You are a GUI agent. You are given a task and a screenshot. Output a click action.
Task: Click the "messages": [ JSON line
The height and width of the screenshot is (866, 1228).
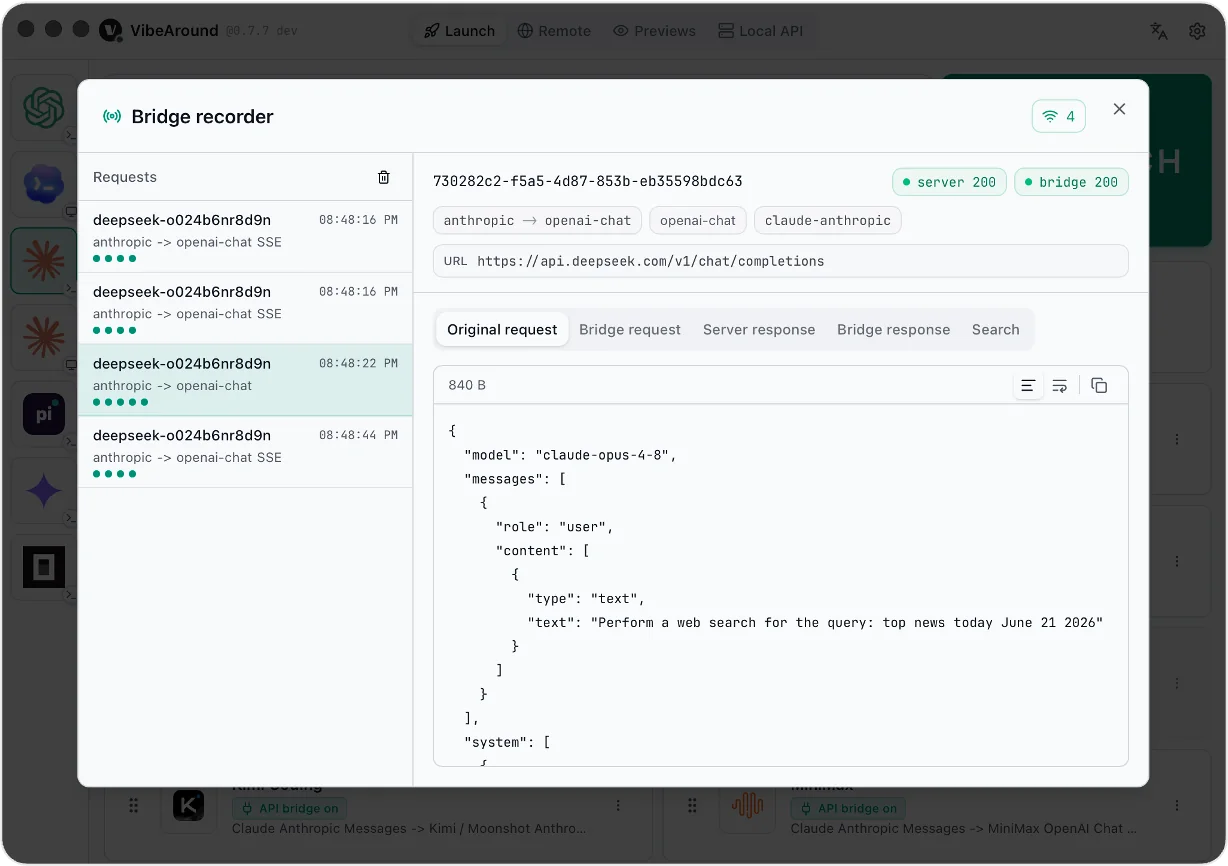pyautogui.click(x=515, y=479)
